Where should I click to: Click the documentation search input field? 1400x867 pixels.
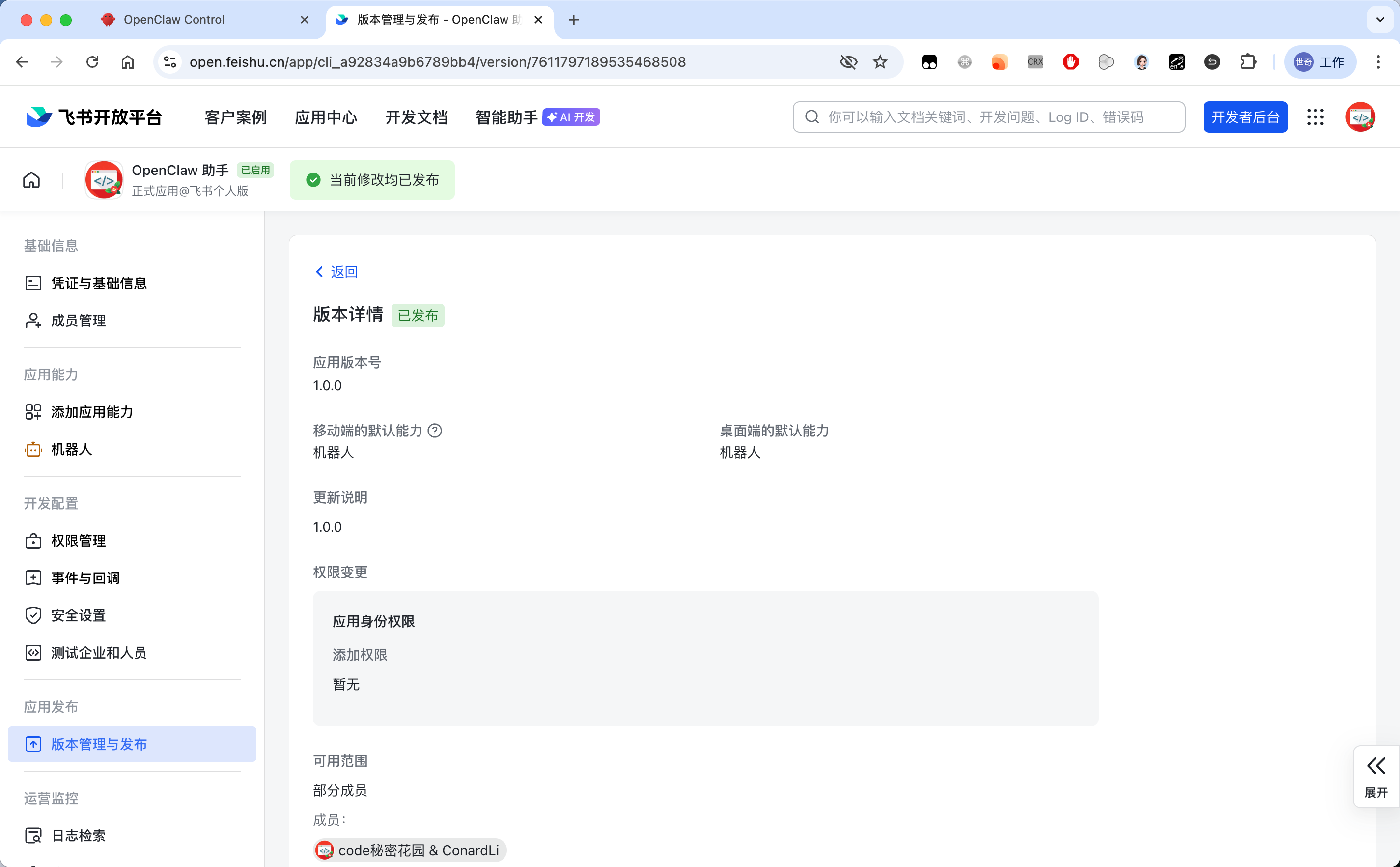(988, 116)
